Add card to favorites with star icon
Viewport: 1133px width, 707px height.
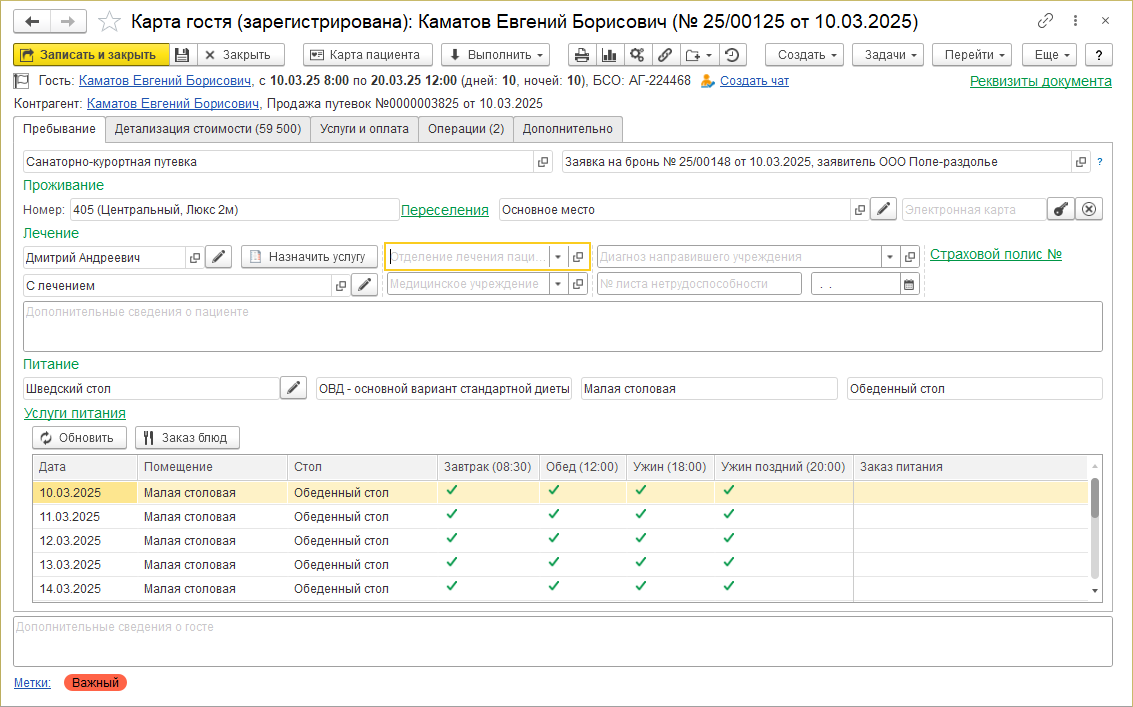pos(111,21)
